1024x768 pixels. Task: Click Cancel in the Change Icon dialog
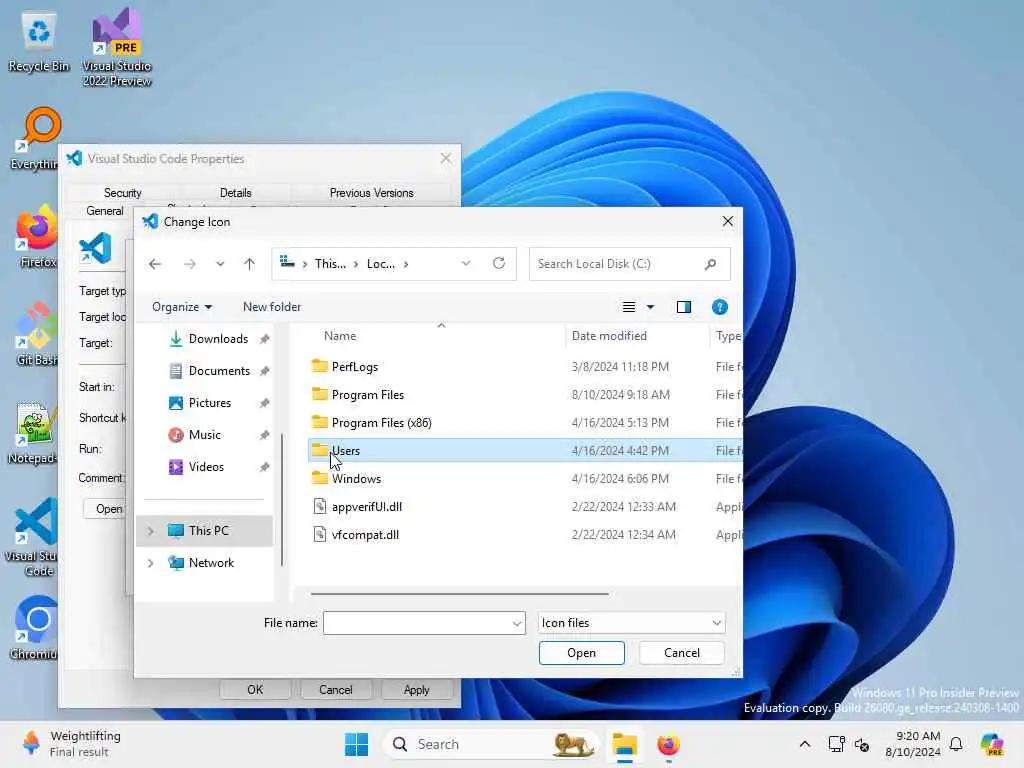(681, 653)
